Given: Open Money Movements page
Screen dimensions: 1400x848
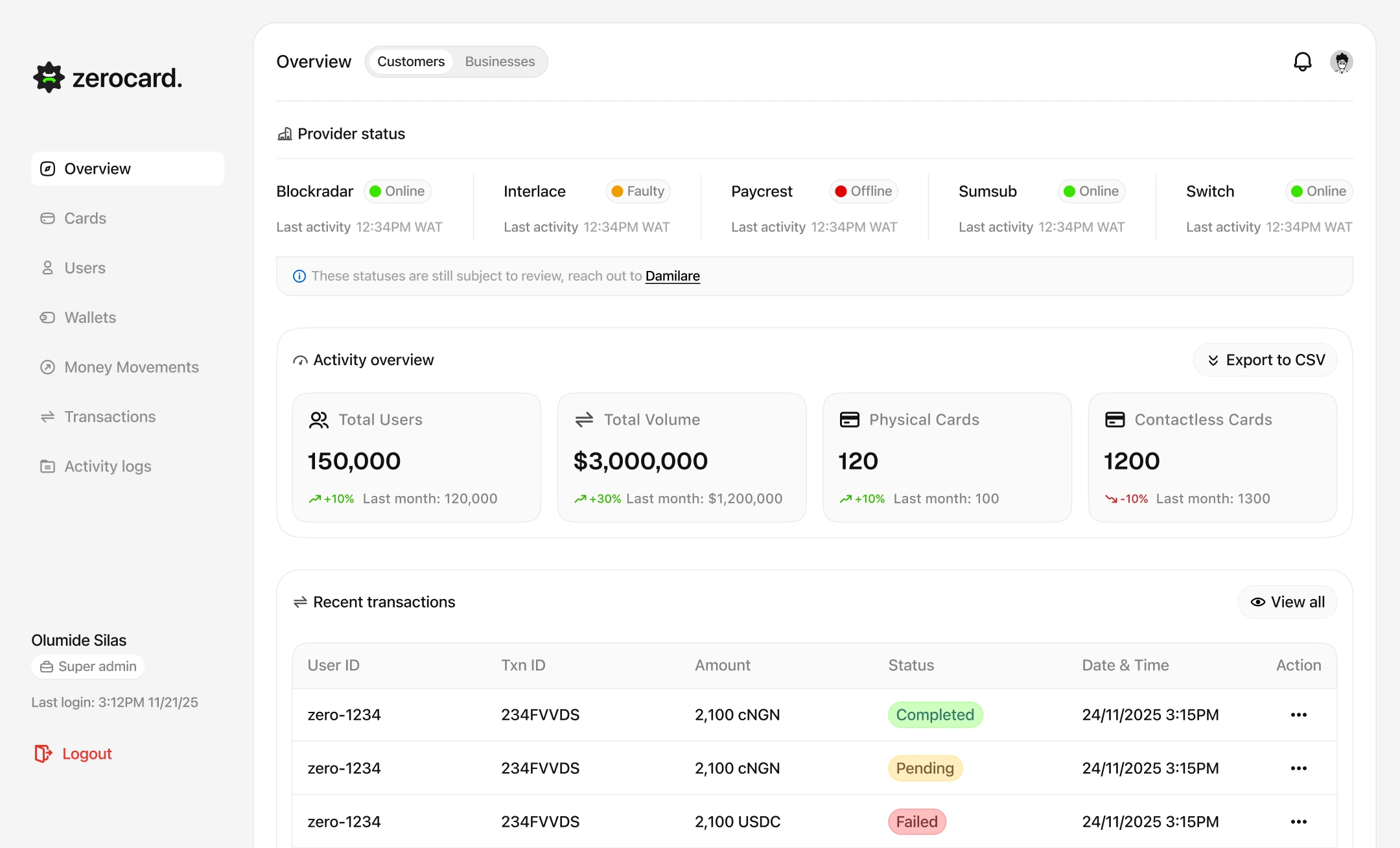Looking at the screenshot, I should 131,367.
